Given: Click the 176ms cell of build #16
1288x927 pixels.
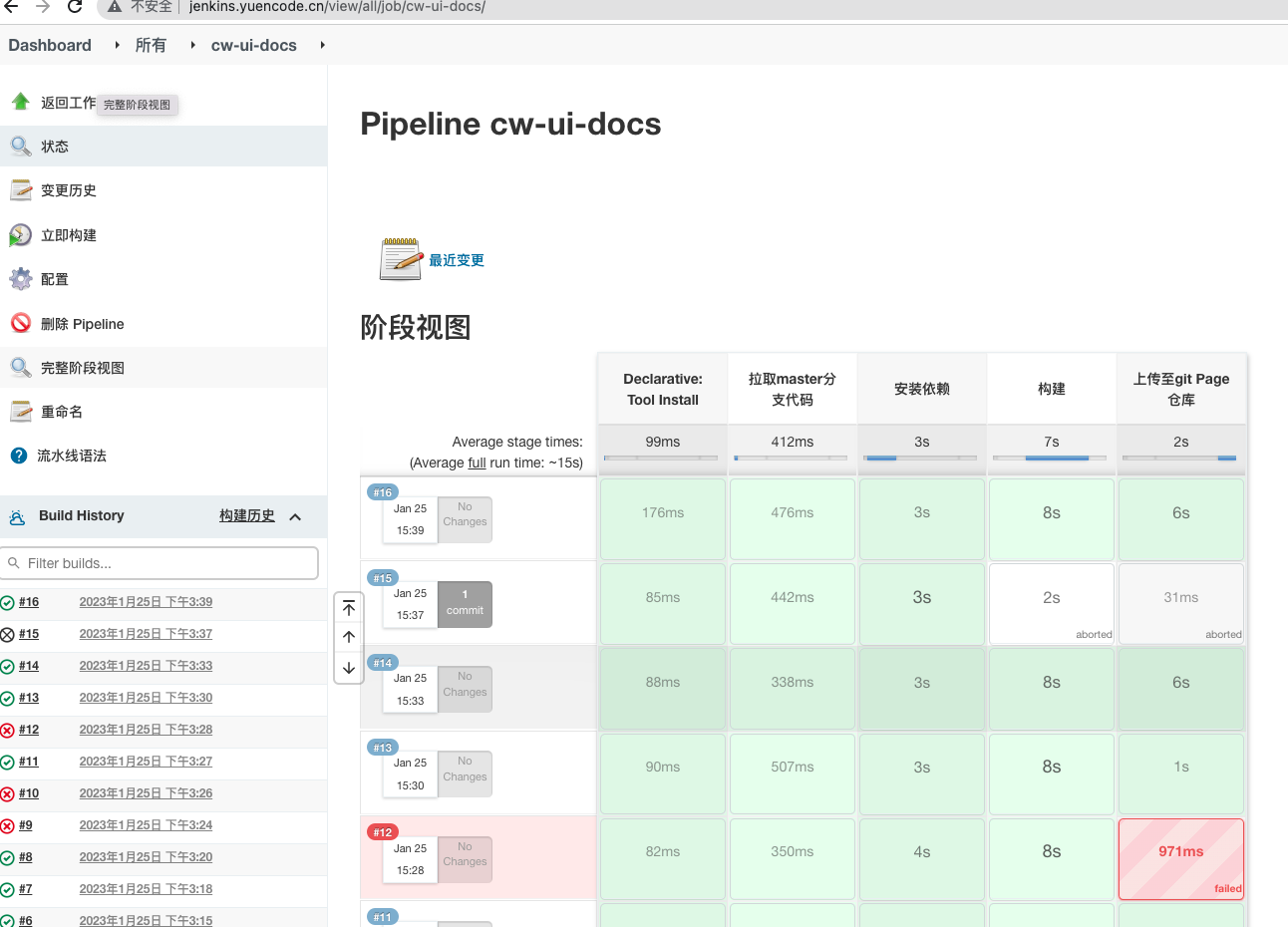Looking at the screenshot, I should pos(663,519).
